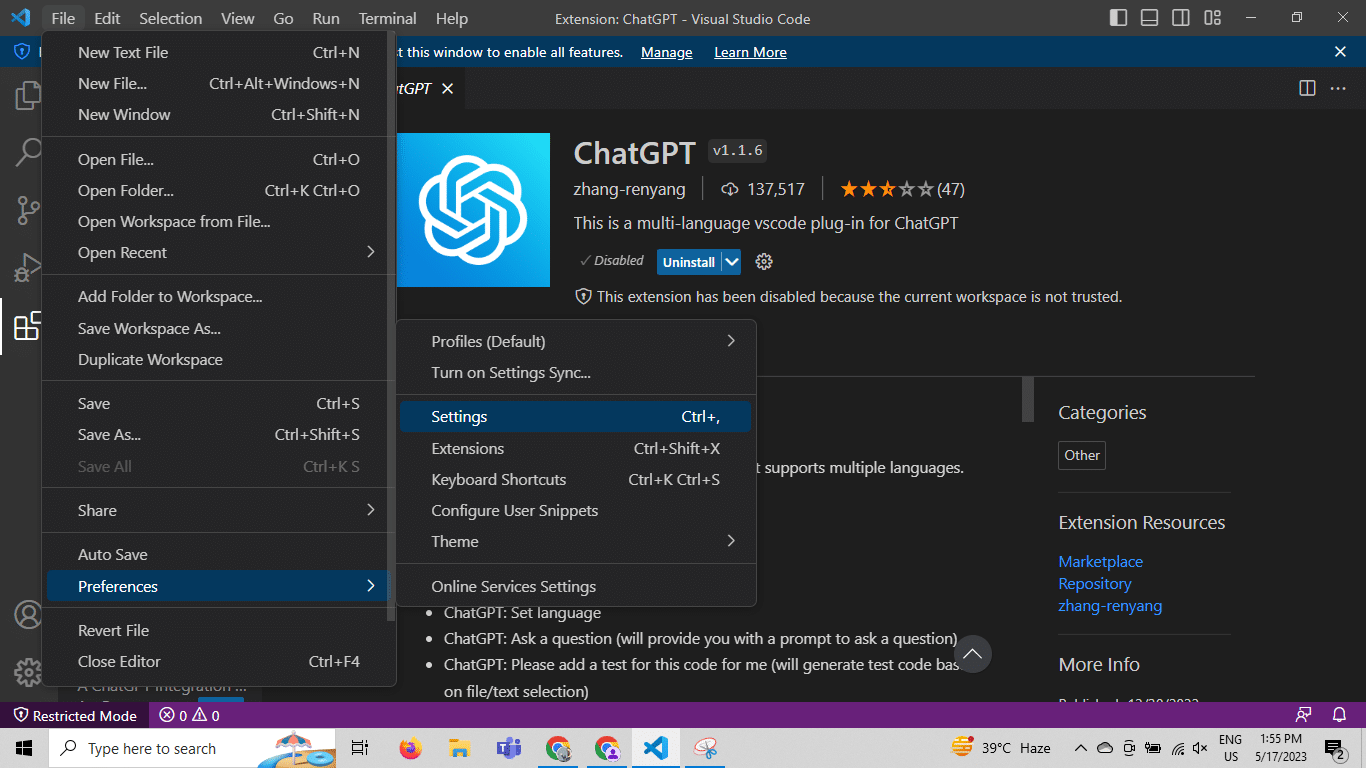Click Turn on Settings Sync
Viewport: 1366px width, 768px height.
(575, 372)
